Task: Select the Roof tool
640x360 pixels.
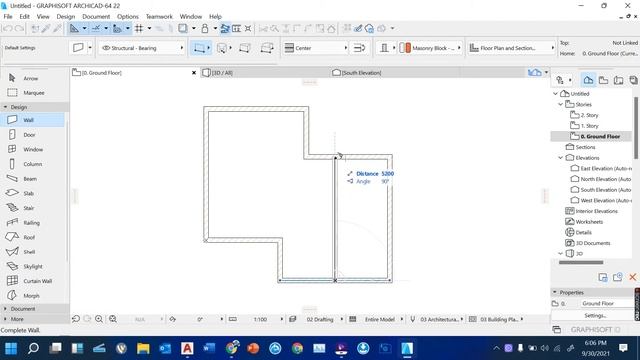Action: point(33,237)
